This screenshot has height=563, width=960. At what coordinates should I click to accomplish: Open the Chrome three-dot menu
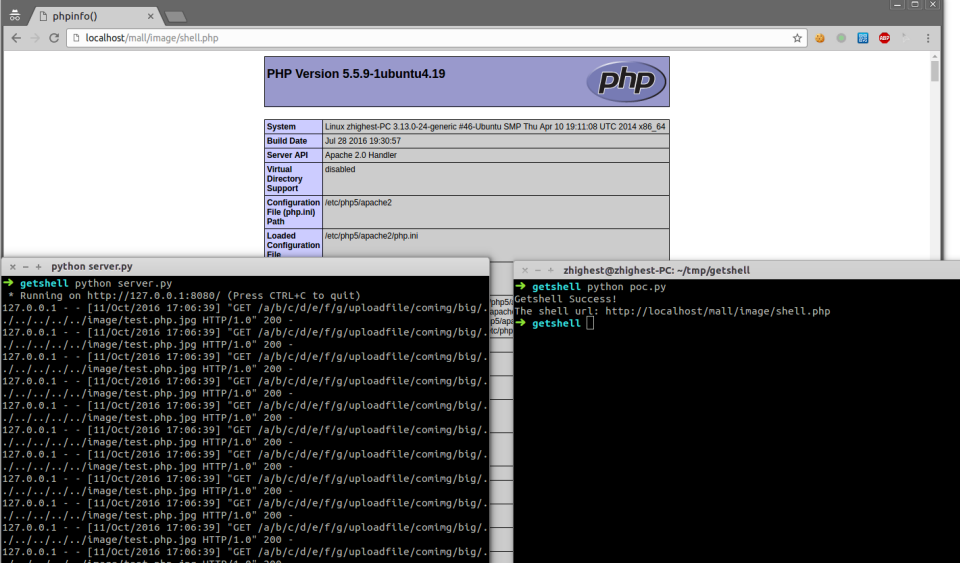coord(927,38)
